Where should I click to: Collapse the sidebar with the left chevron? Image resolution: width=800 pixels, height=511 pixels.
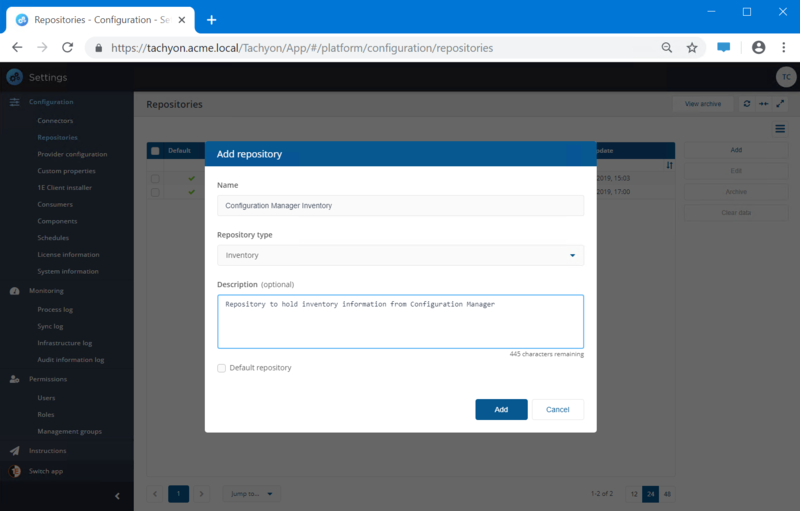coord(117,495)
